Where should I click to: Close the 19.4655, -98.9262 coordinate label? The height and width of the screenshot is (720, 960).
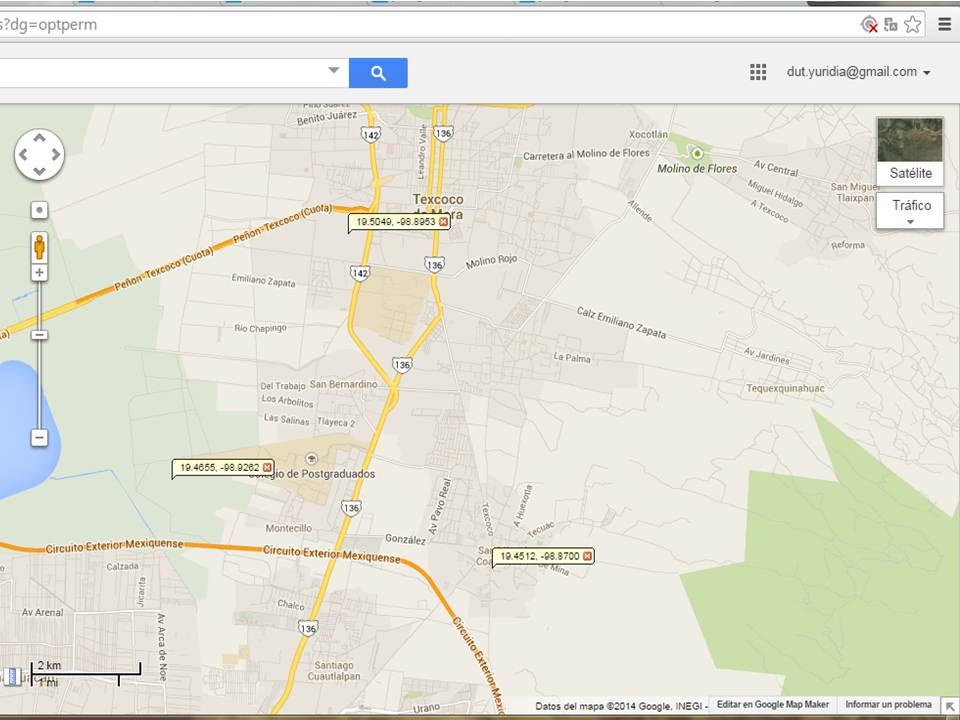[x=267, y=467]
